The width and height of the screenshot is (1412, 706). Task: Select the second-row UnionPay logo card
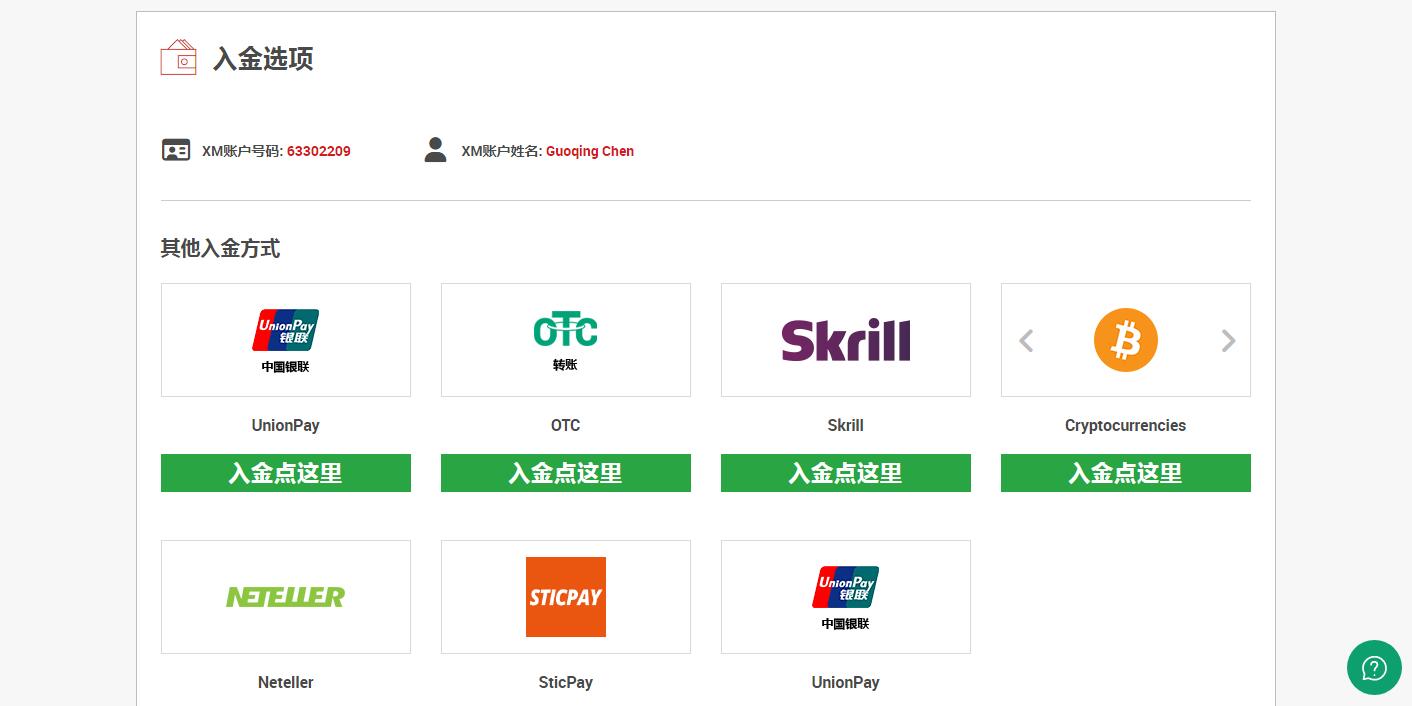[846, 597]
